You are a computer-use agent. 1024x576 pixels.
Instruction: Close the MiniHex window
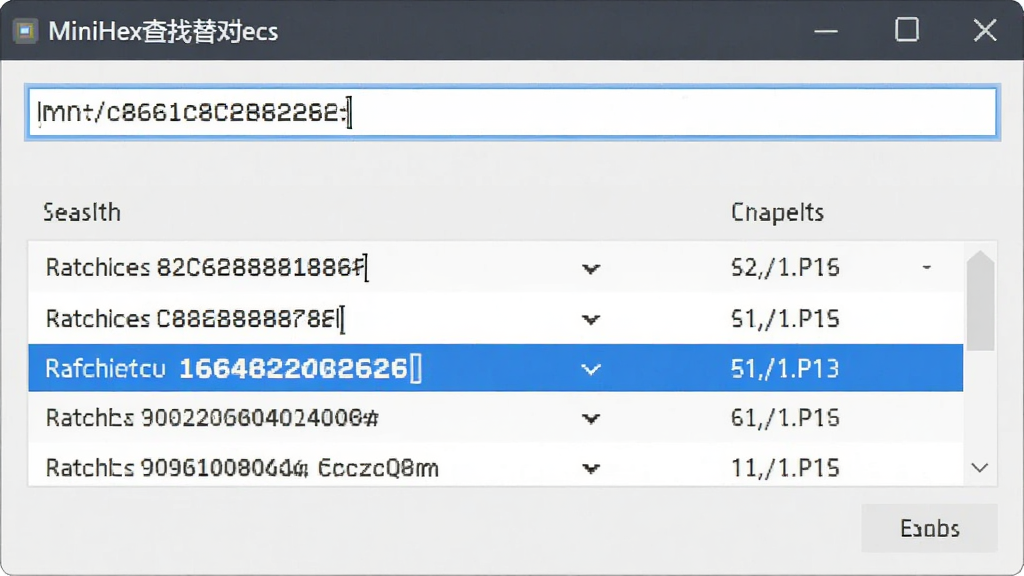click(985, 30)
